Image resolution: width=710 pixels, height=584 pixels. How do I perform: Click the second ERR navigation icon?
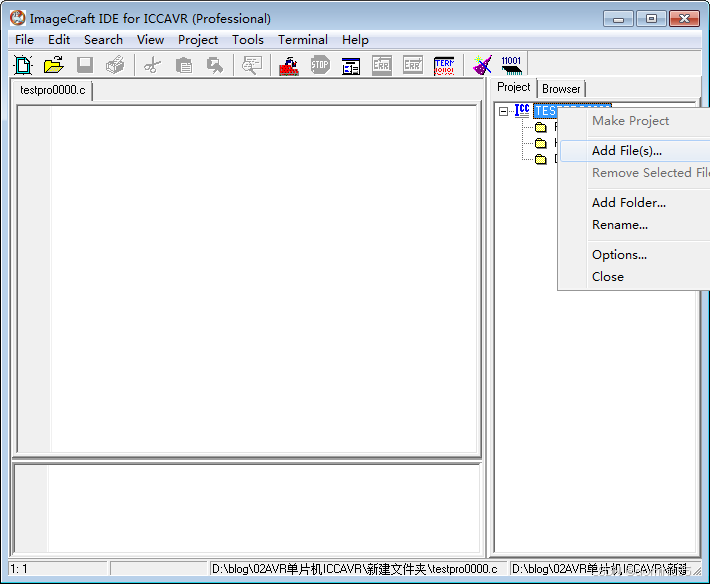coord(413,65)
